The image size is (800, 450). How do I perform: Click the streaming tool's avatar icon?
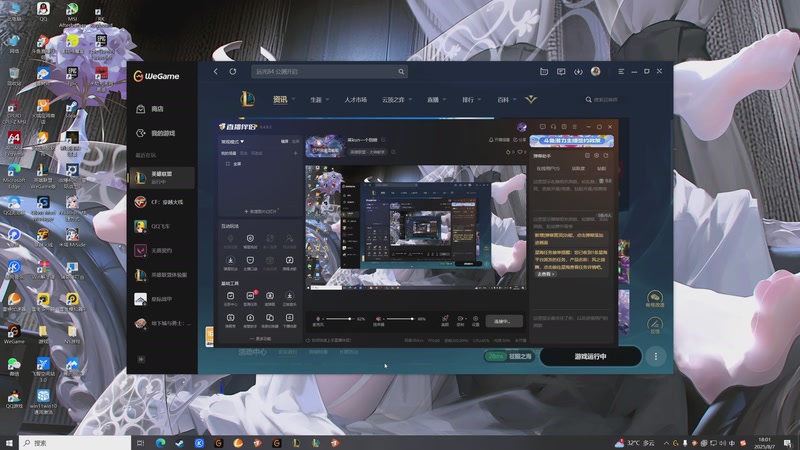point(521,127)
